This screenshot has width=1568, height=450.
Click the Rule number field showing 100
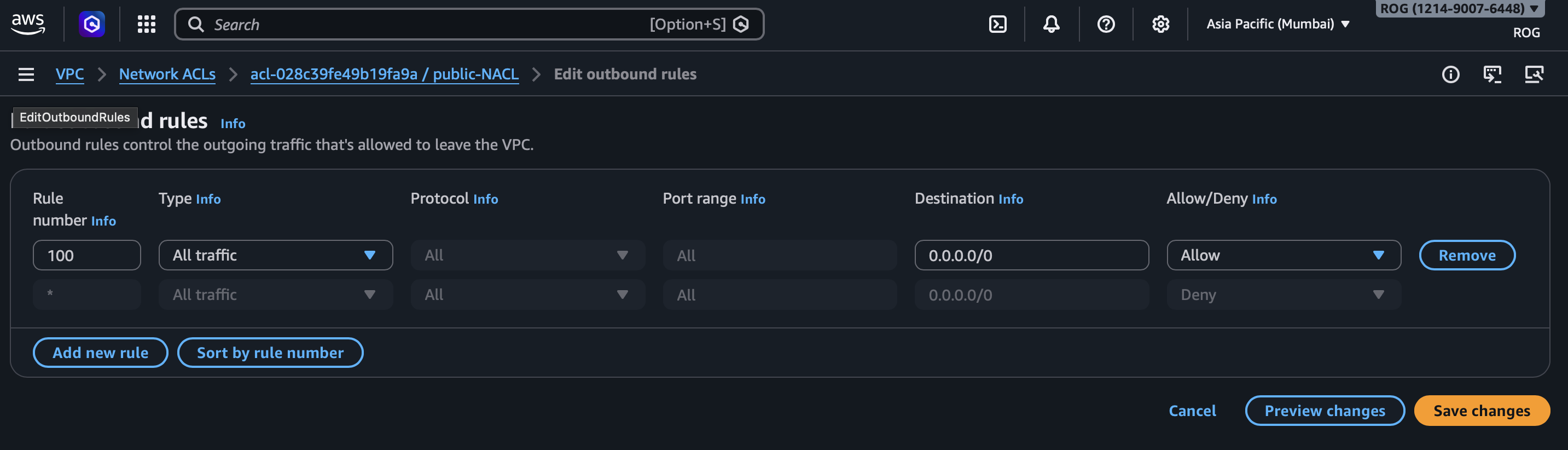click(86, 255)
